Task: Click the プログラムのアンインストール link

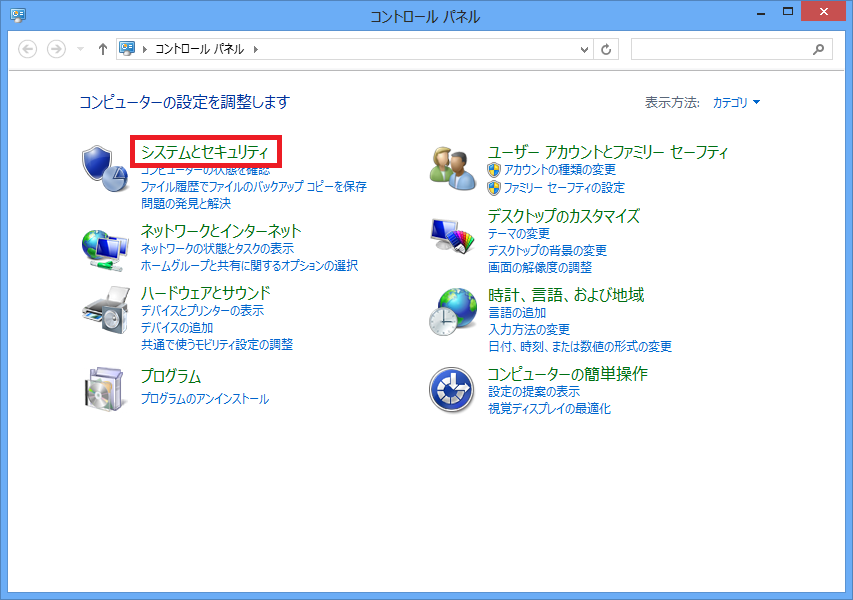Action: click(204, 399)
